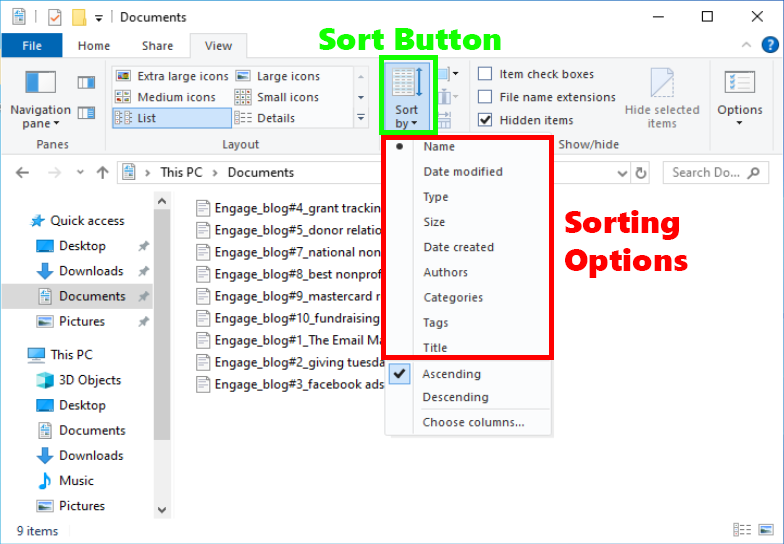784x544 pixels.
Task: Toggle the Preview pane icon
Action: (86, 82)
